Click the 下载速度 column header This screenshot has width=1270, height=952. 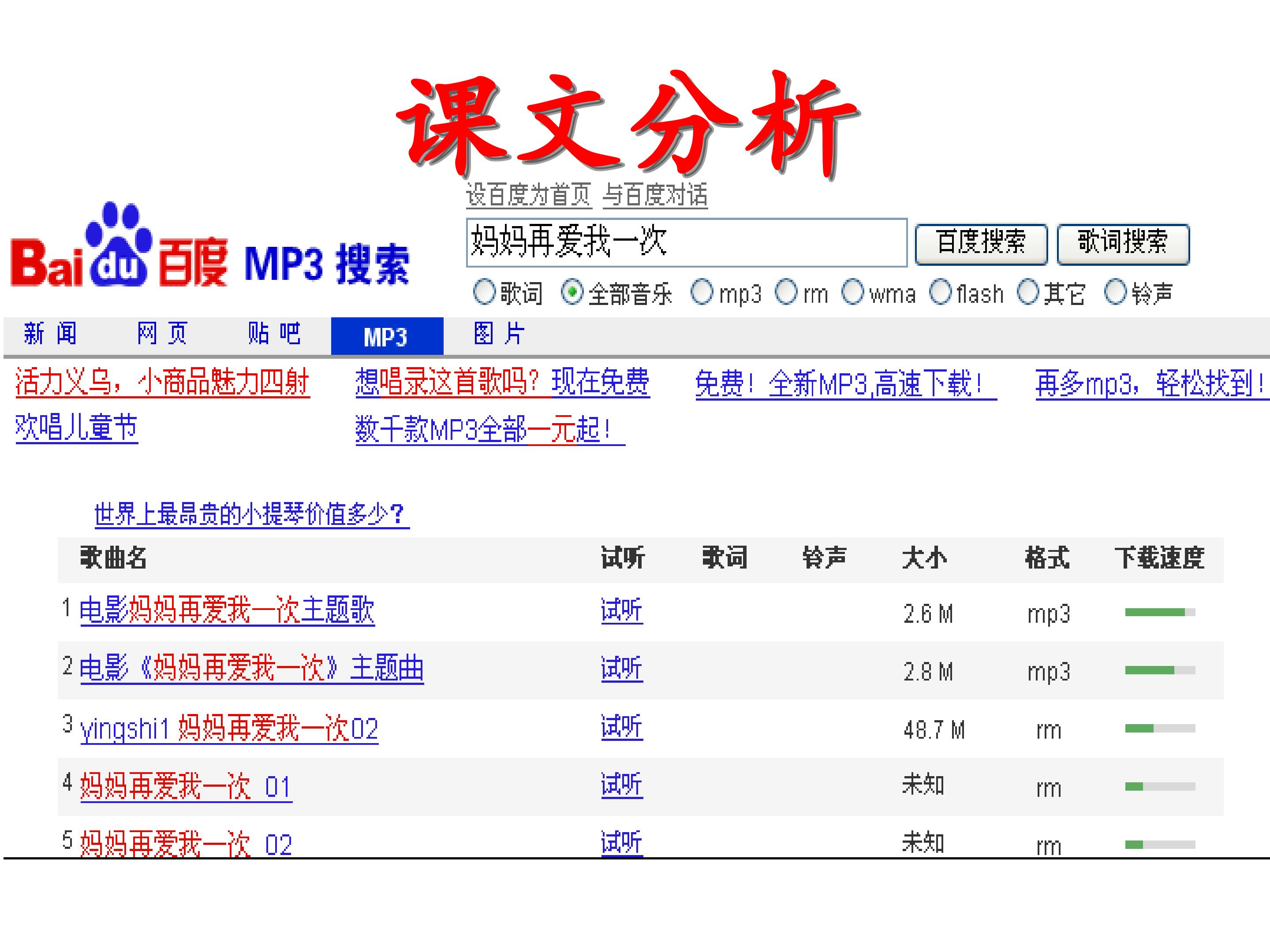1160,558
